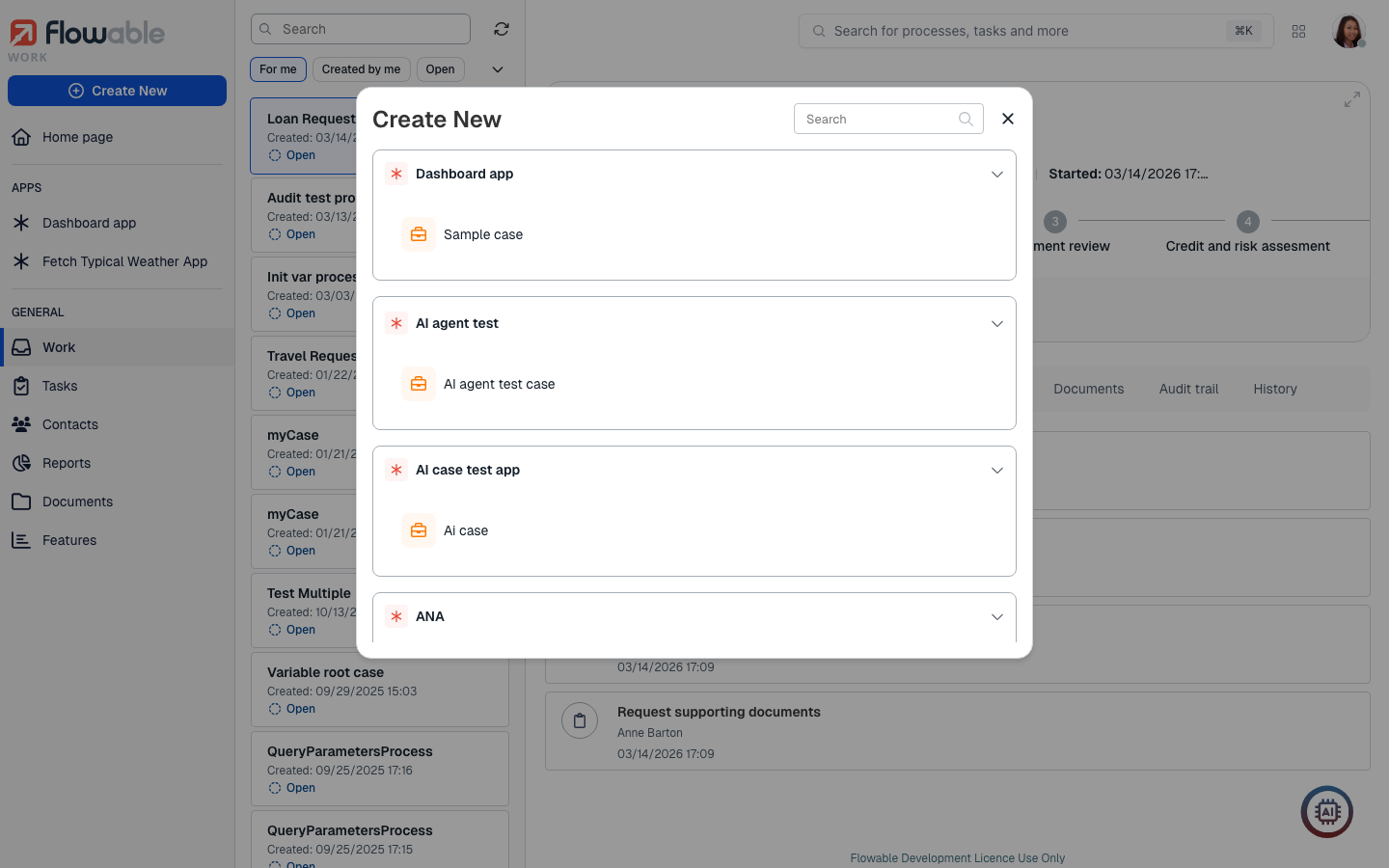Select AI agent test case
Viewport: 1389px width, 868px height.
(x=499, y=384)
